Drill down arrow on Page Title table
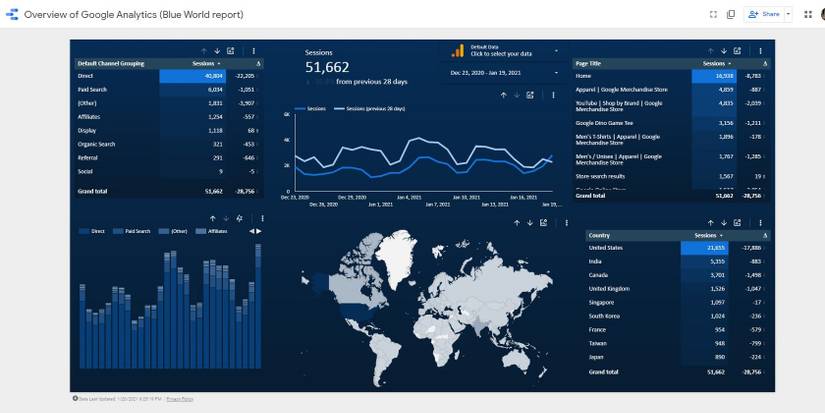The width and height of the screenshot is (825, 413). click(724, 51)
